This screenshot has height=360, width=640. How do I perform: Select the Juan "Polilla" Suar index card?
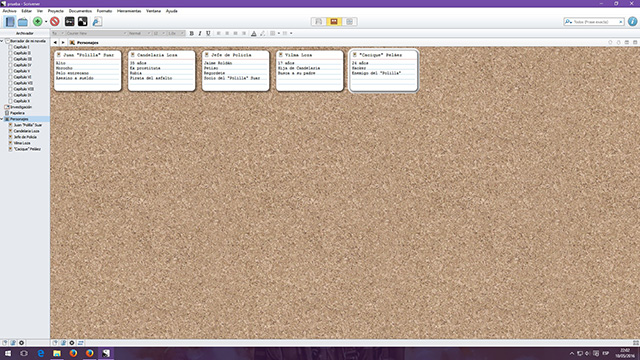click(x=87, y=71)
